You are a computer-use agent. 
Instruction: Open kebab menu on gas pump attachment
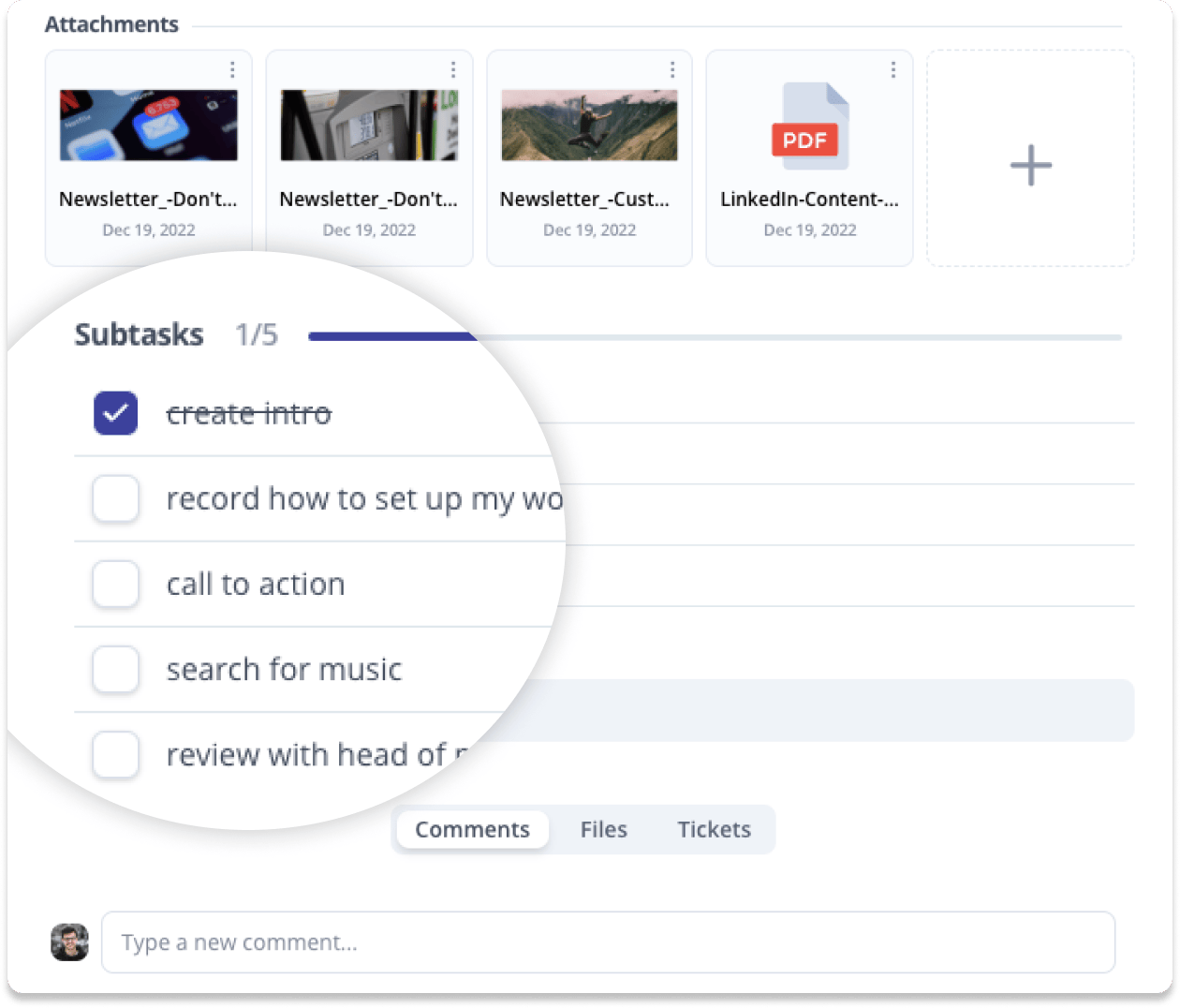coord(453,69)
